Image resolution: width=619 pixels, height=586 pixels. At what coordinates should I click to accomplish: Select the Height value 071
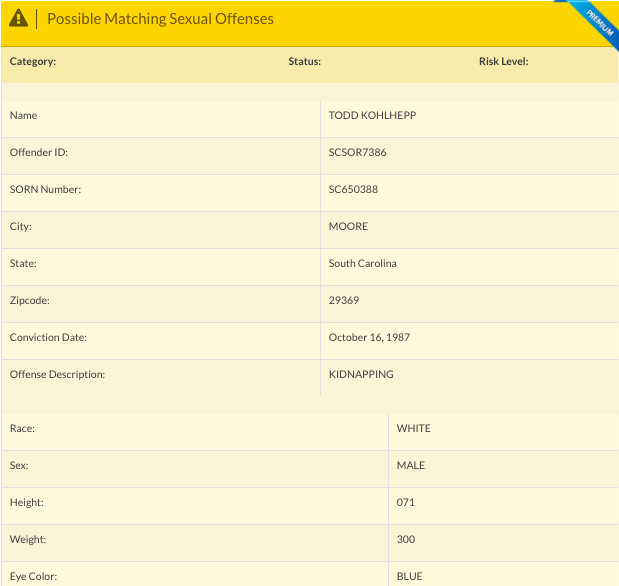[405, 502]
